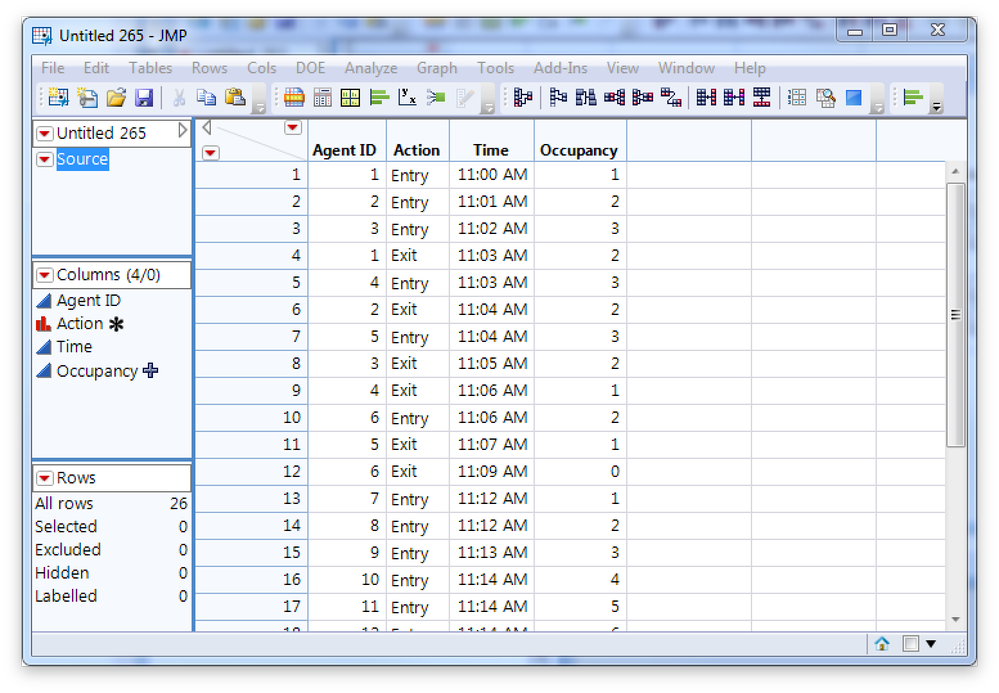Click the 11:09 AM Time cell
The image size is (999, 693).
point(492,471)
